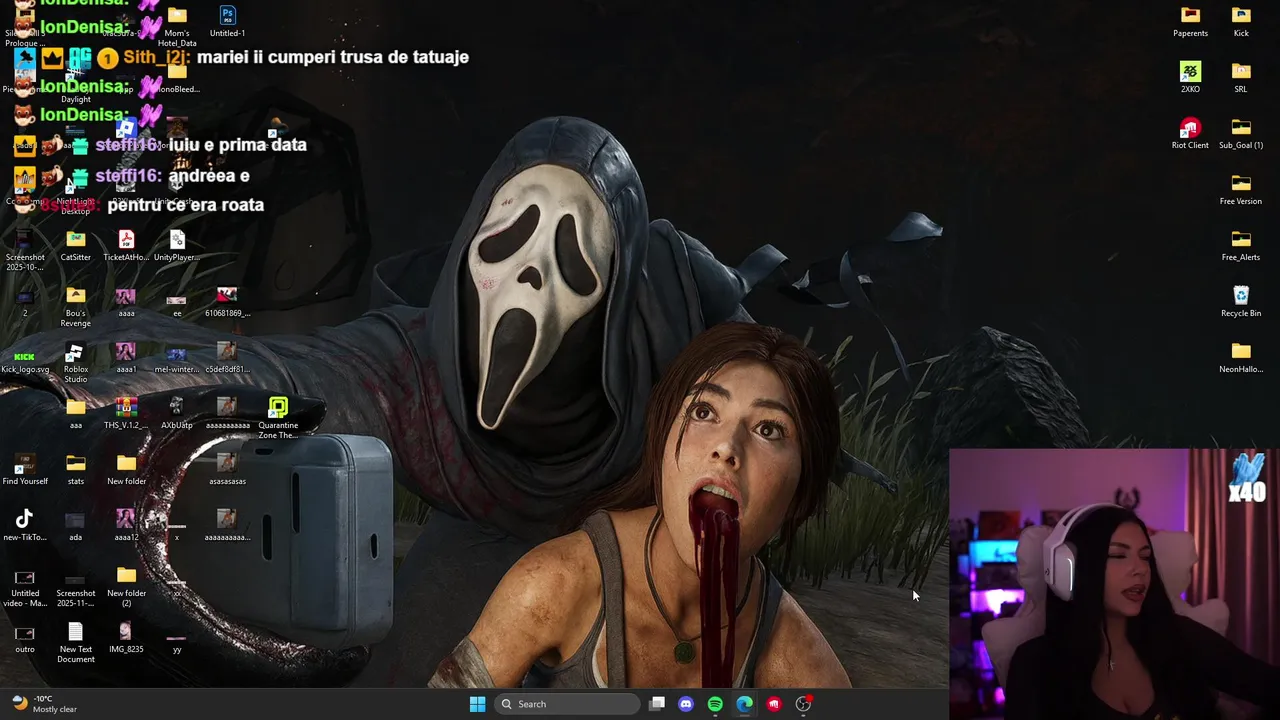
Task: Open the Free_Alerts folder
Action: tap(1241, 239)
